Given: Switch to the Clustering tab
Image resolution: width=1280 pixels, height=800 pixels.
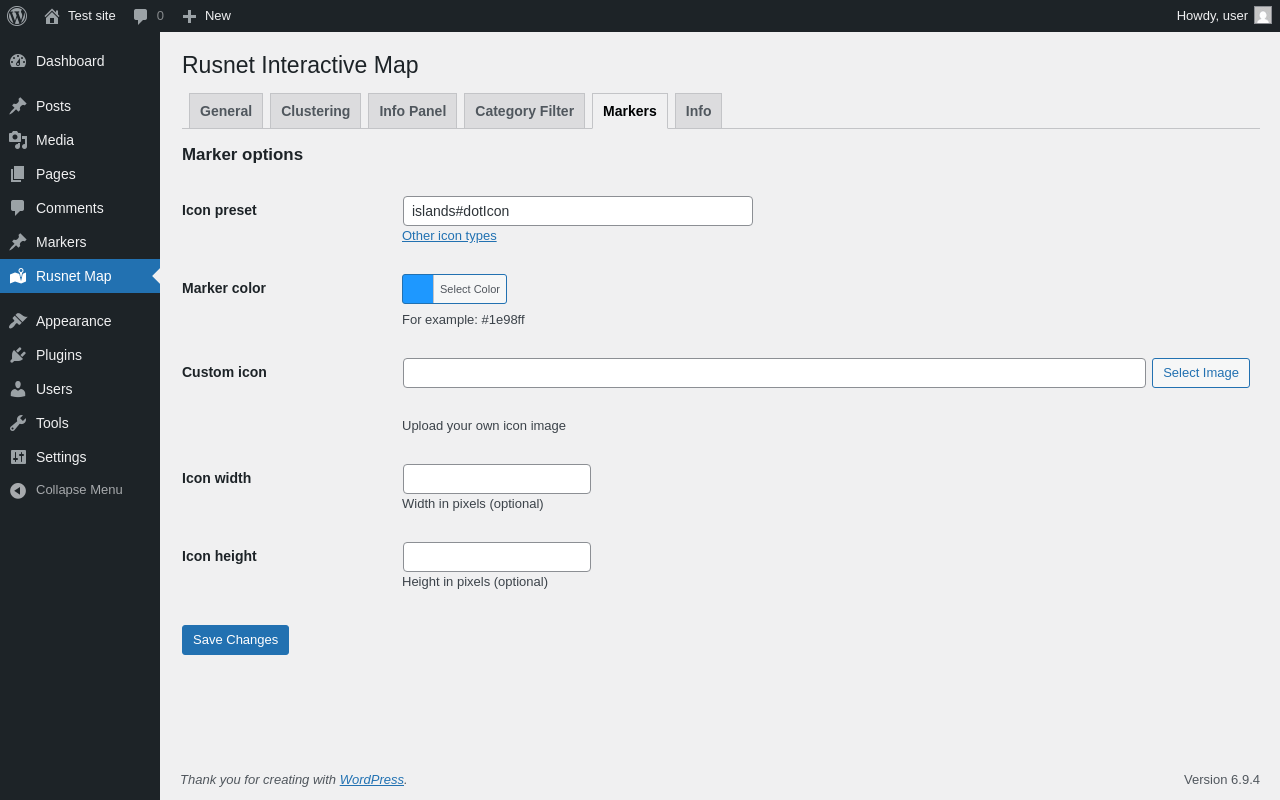Looking at the screenshot, I should [315, 111].
